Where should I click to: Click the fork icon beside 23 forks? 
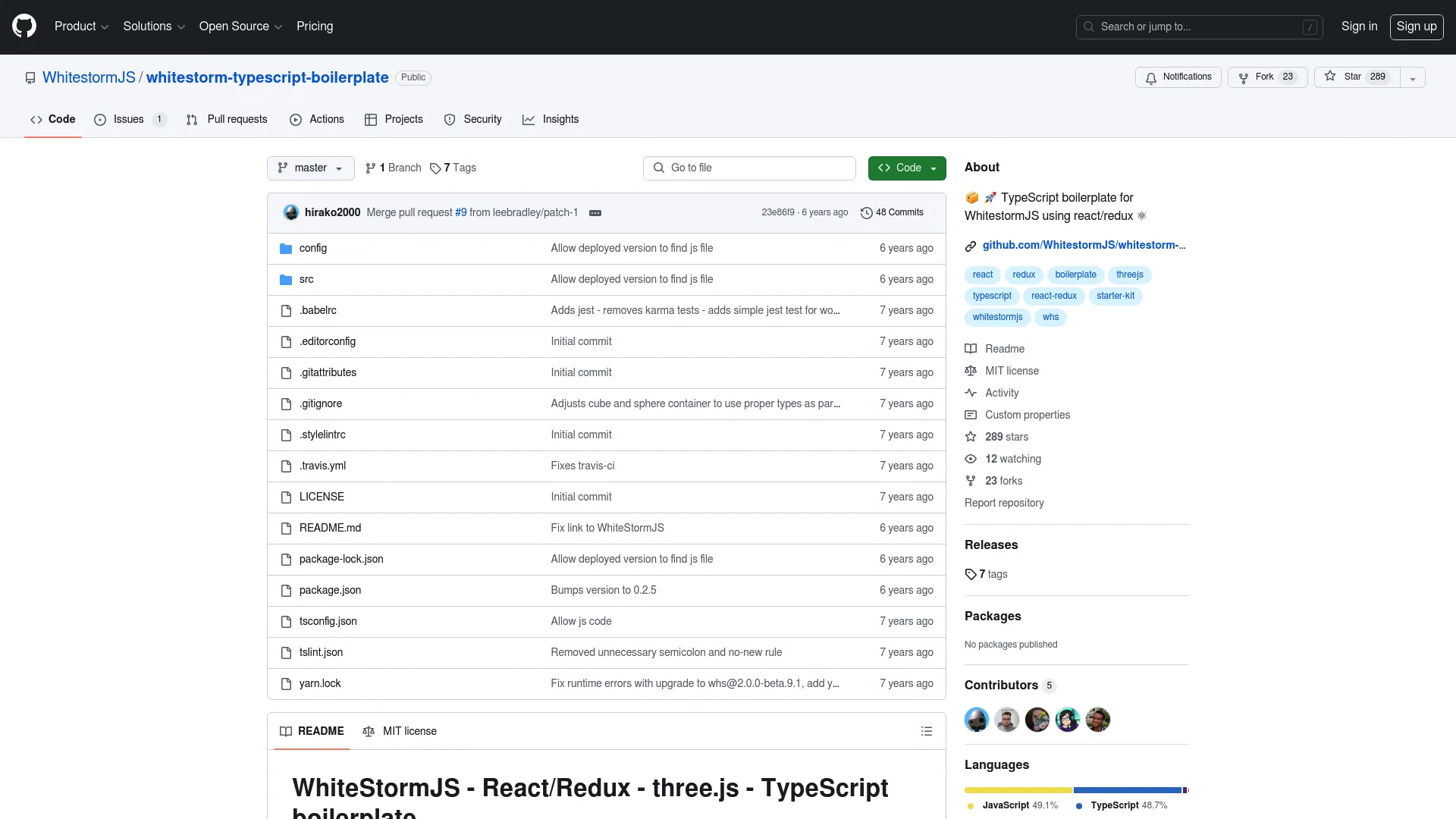pos(971,481)
